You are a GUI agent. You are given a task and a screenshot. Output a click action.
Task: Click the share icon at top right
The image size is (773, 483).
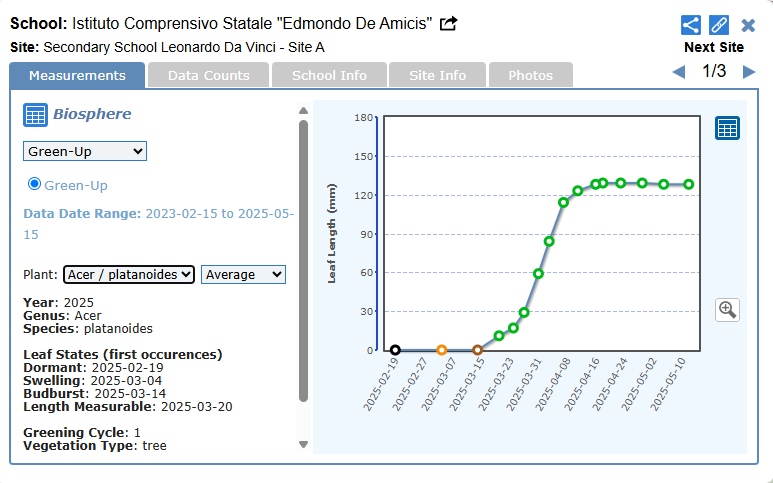coord(690,25)
